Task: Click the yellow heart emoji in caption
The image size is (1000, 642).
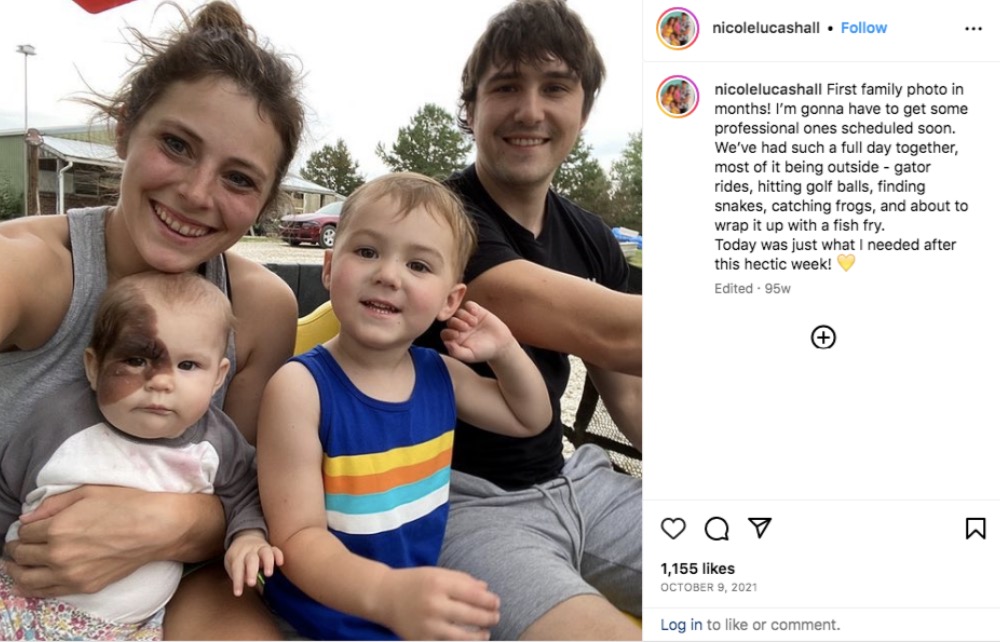Action: 846,263
